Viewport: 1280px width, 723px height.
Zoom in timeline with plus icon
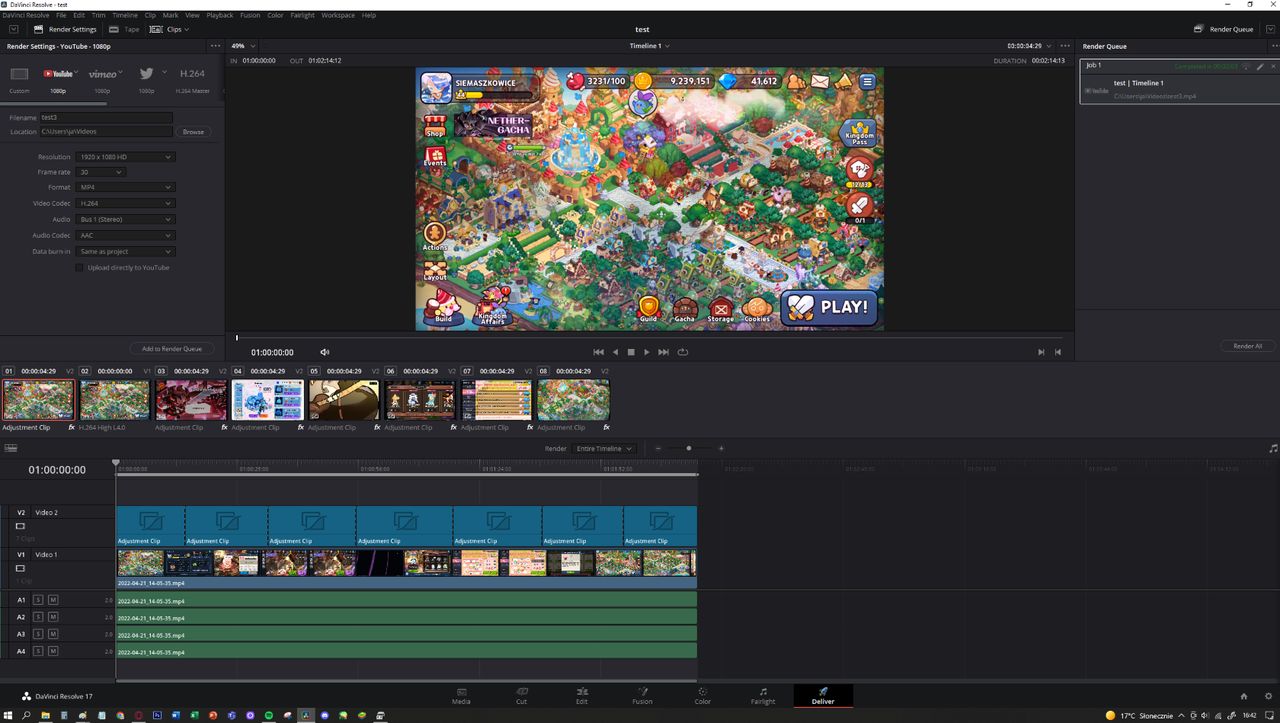(721, 448)
